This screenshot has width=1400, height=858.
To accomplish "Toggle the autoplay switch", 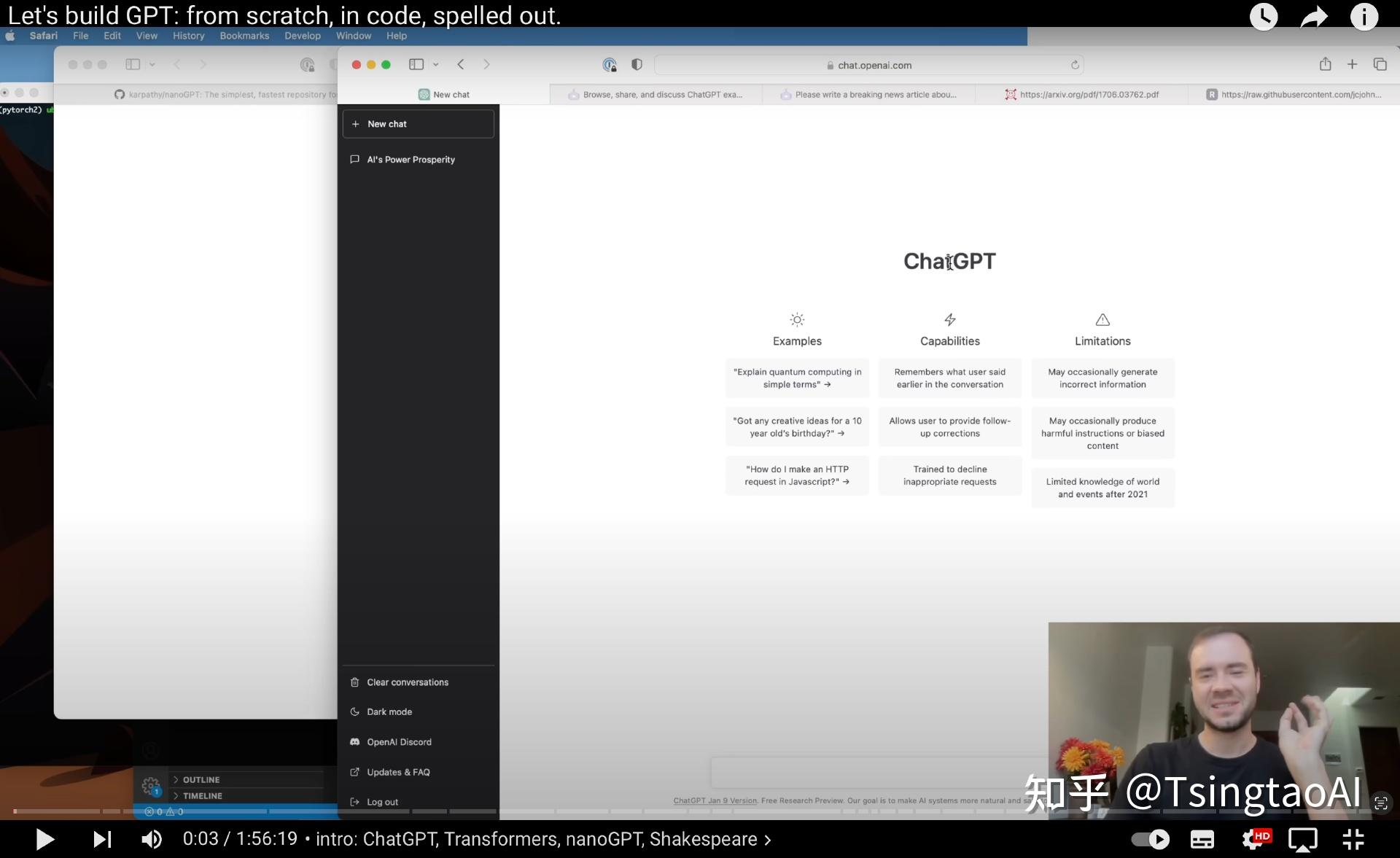I will click(x=1150, y=840).
